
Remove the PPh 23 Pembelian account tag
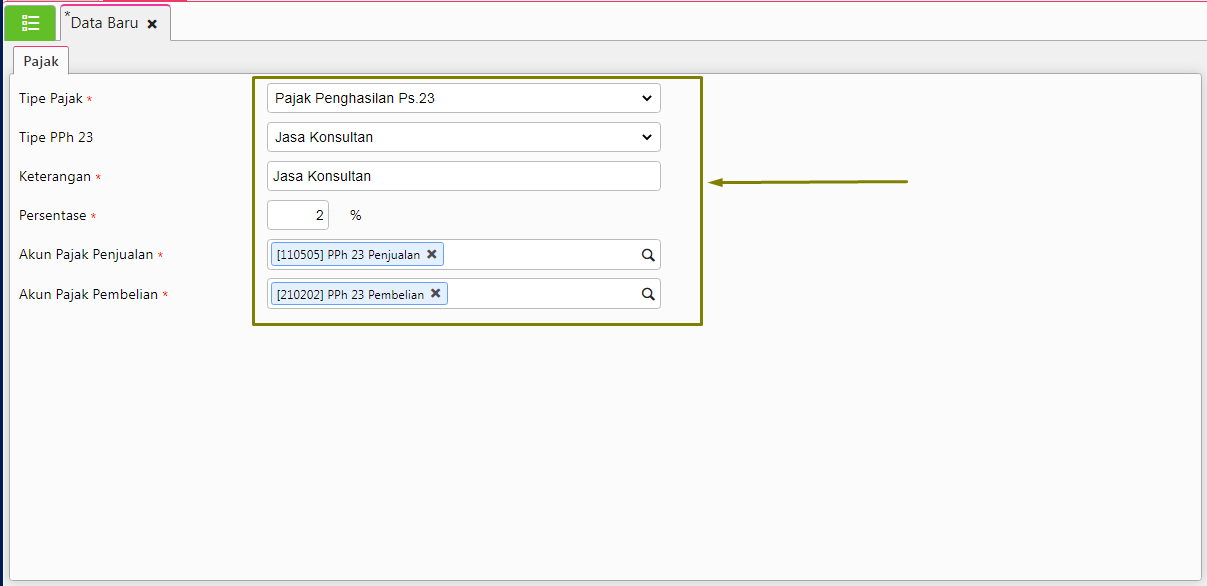coord(436,294)
